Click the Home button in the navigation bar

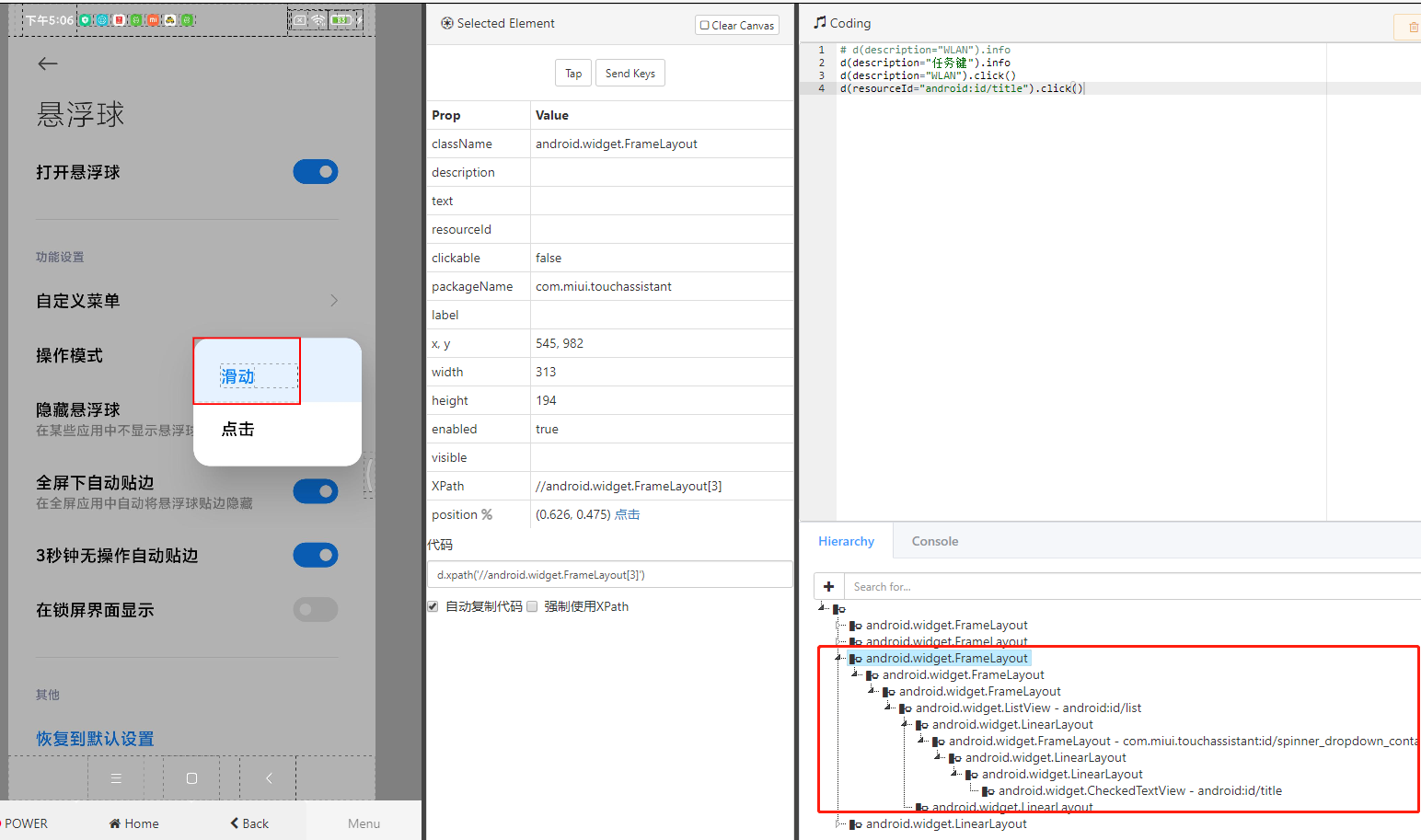(133, 823)
